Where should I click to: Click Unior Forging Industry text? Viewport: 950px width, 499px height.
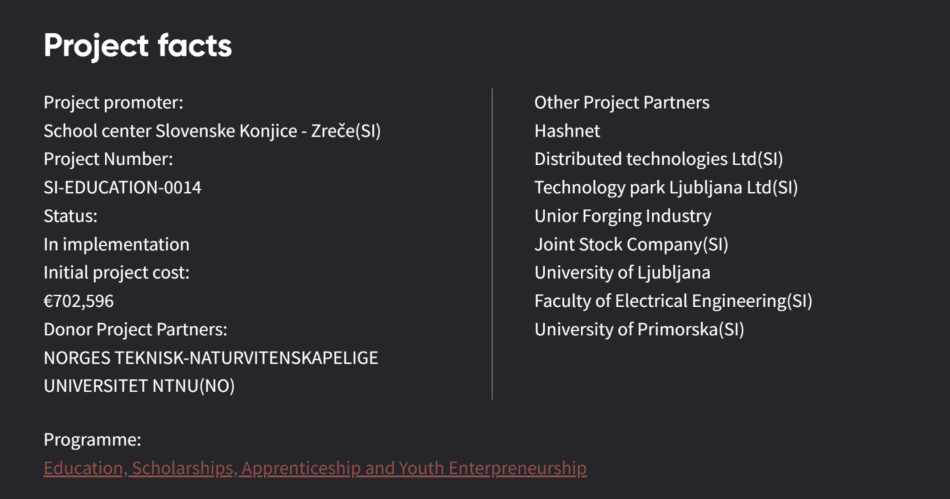(622, 216)
